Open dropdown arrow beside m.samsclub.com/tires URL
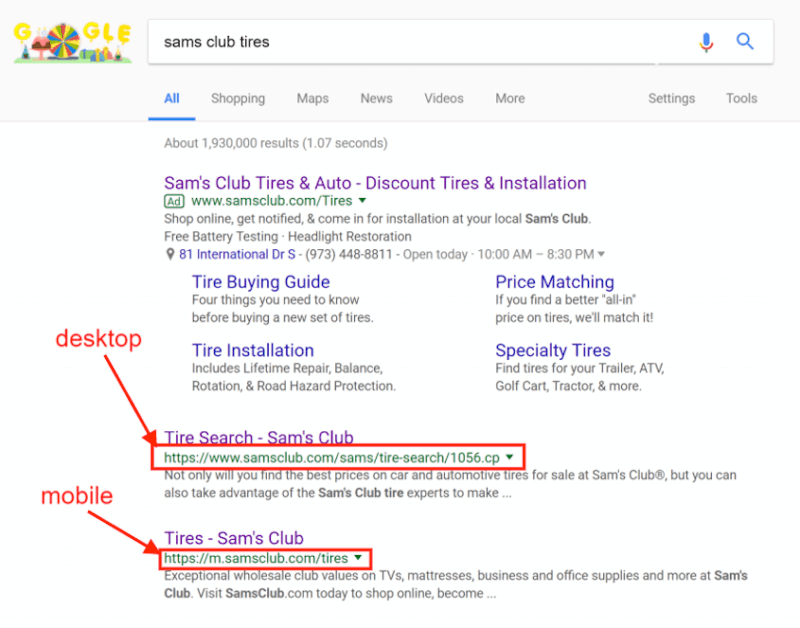Image resolution: width=800 pixels, height=628 pixels. click(358, 558)
